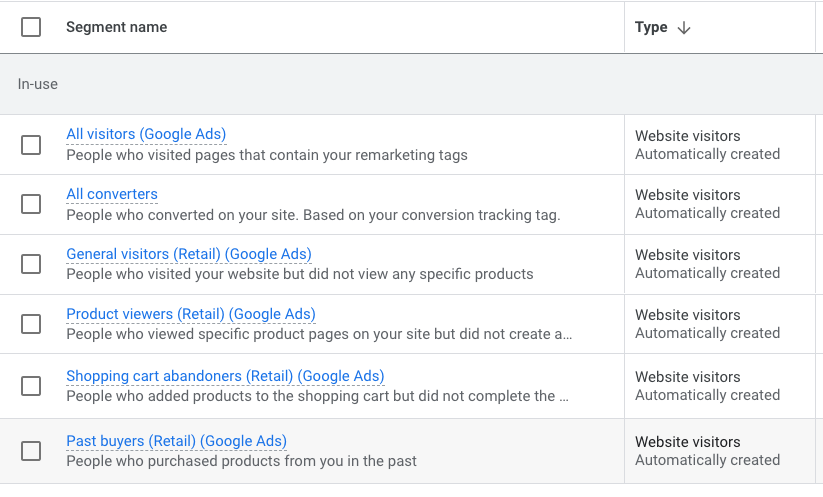Open the All converters segment link
Image resolution: width=823 pixels, height=497 pixels.
point(112,194)
